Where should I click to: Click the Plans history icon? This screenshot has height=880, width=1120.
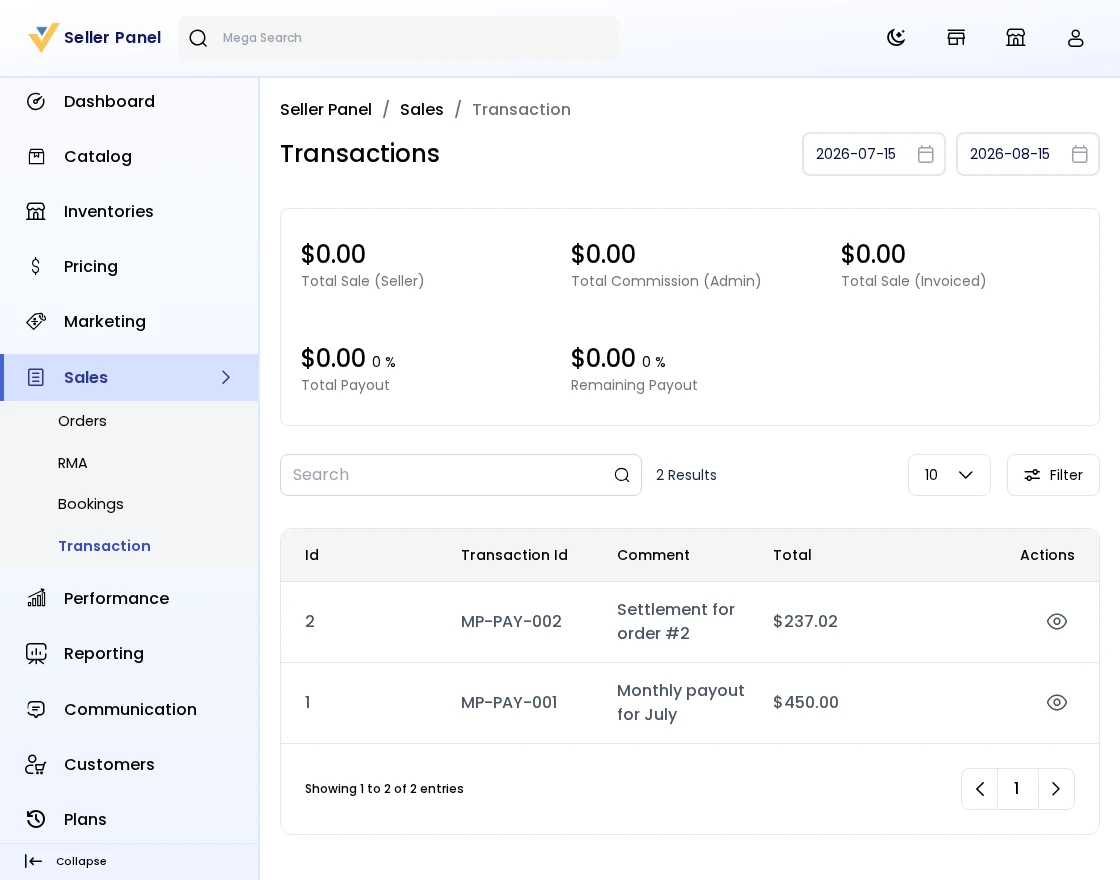[x=36, y=819]
